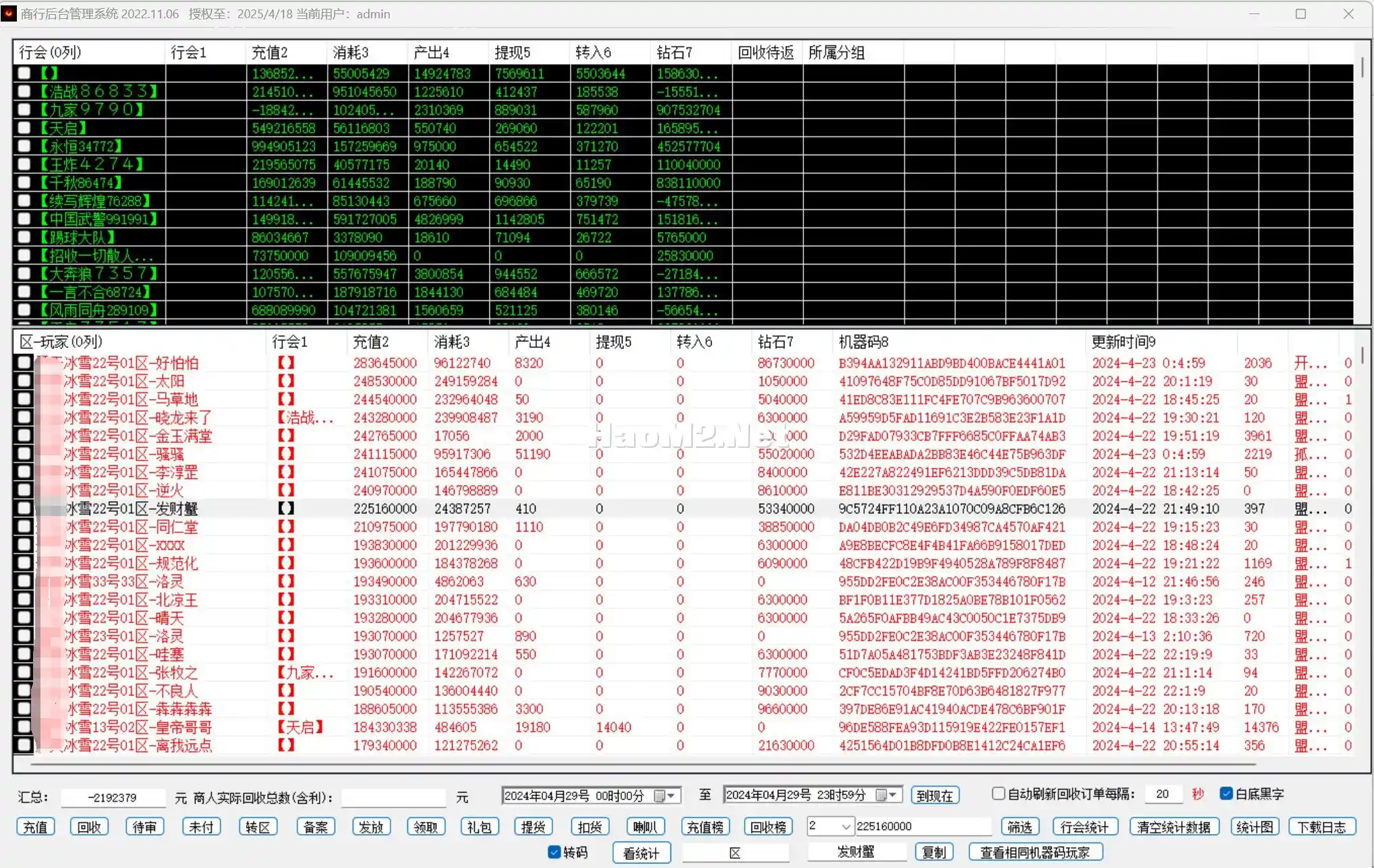The height and width of the screenshot is (868, 1374).
Task: Select player row 冰雪13号02区-皇帝哥哥
Action: pyautogui.click(x=683, y=727)
